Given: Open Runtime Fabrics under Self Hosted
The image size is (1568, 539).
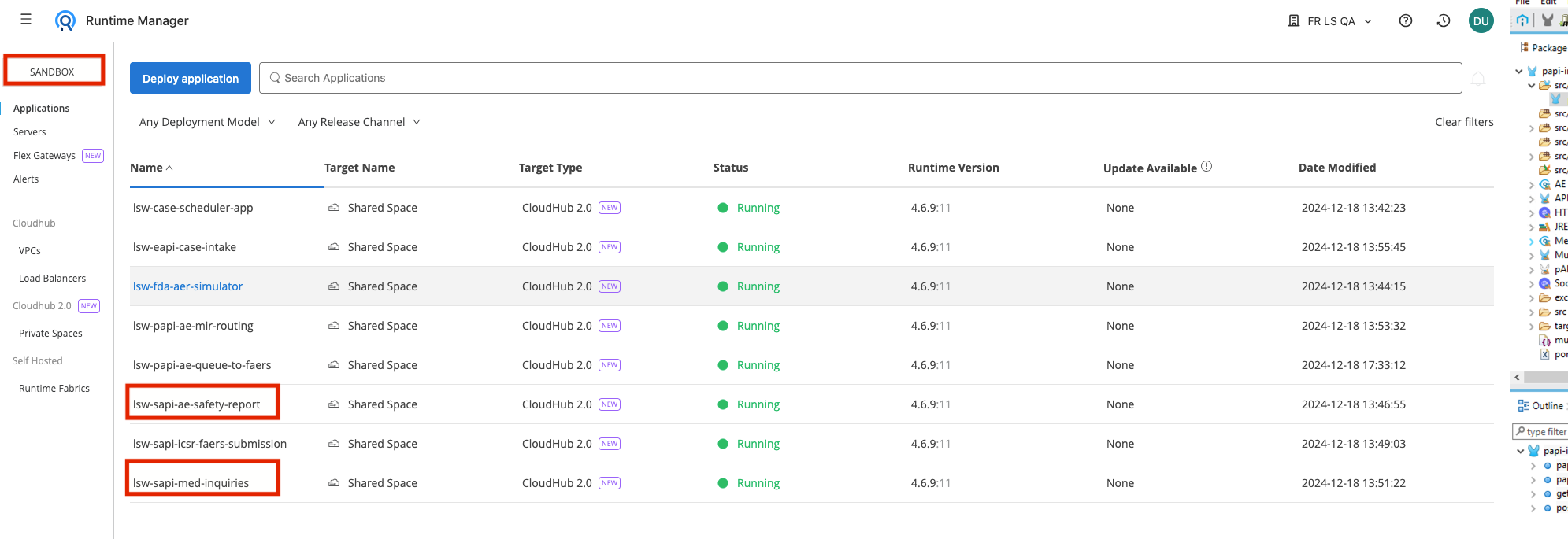Looking at the screenshot, I should pos(54,389).
